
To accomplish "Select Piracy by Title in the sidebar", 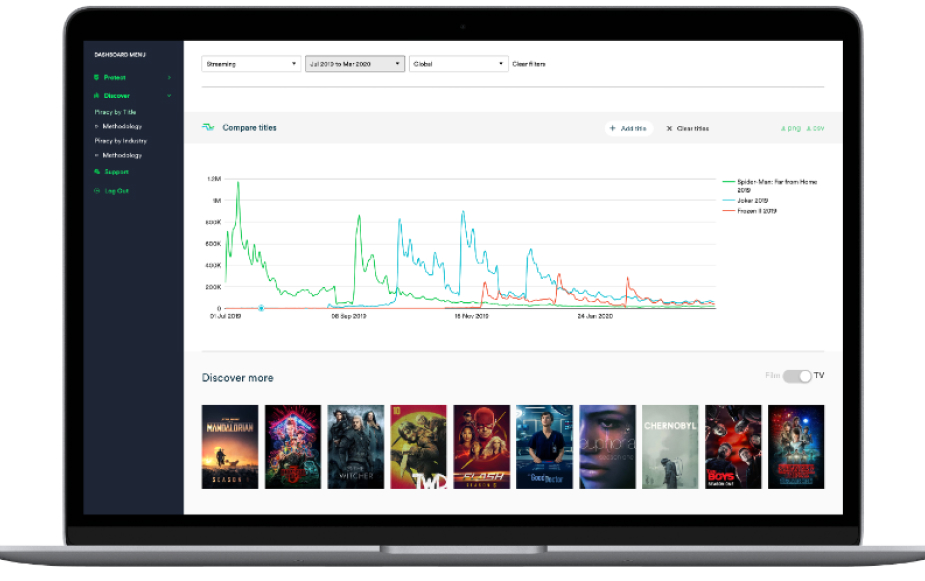I will pyautogui.click(x=116, y=112).
